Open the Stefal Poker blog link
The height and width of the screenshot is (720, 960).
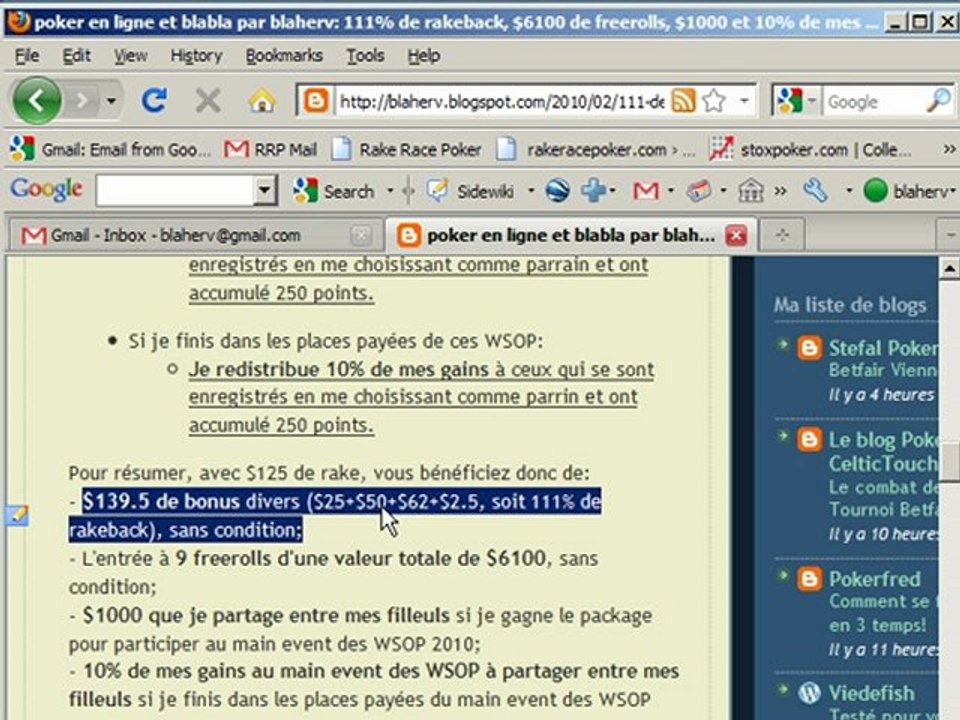(883, 348)
